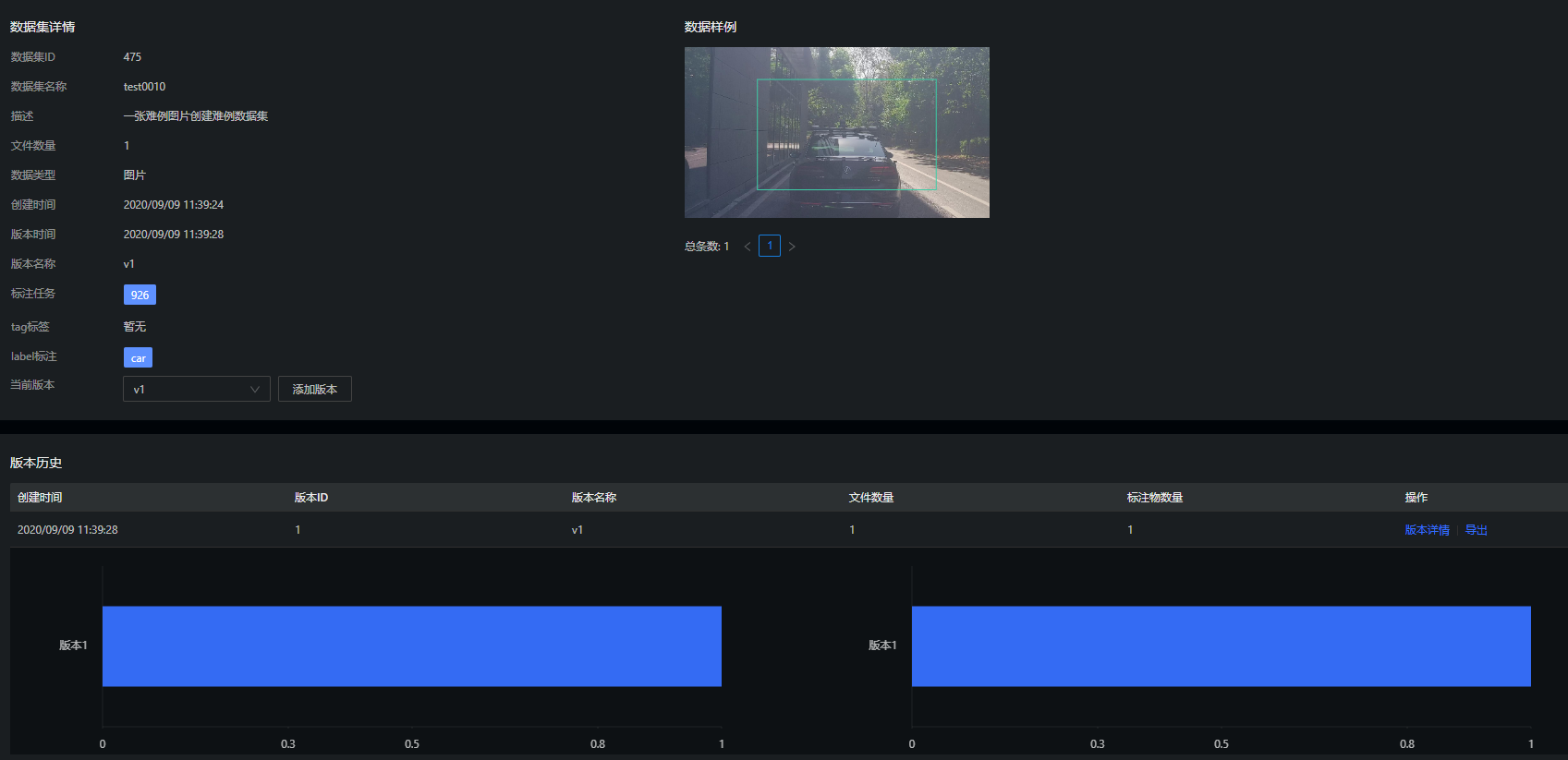Click the 标注物数量 column header
The height and width of the screenshot is (760, 1568).
click(x=1155, y=498)
